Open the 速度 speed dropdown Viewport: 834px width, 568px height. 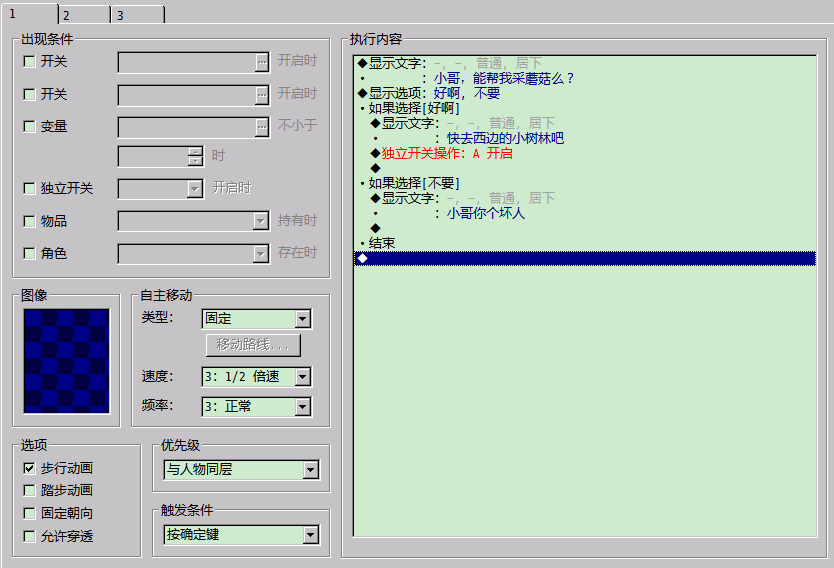click(x=303, y=377)
